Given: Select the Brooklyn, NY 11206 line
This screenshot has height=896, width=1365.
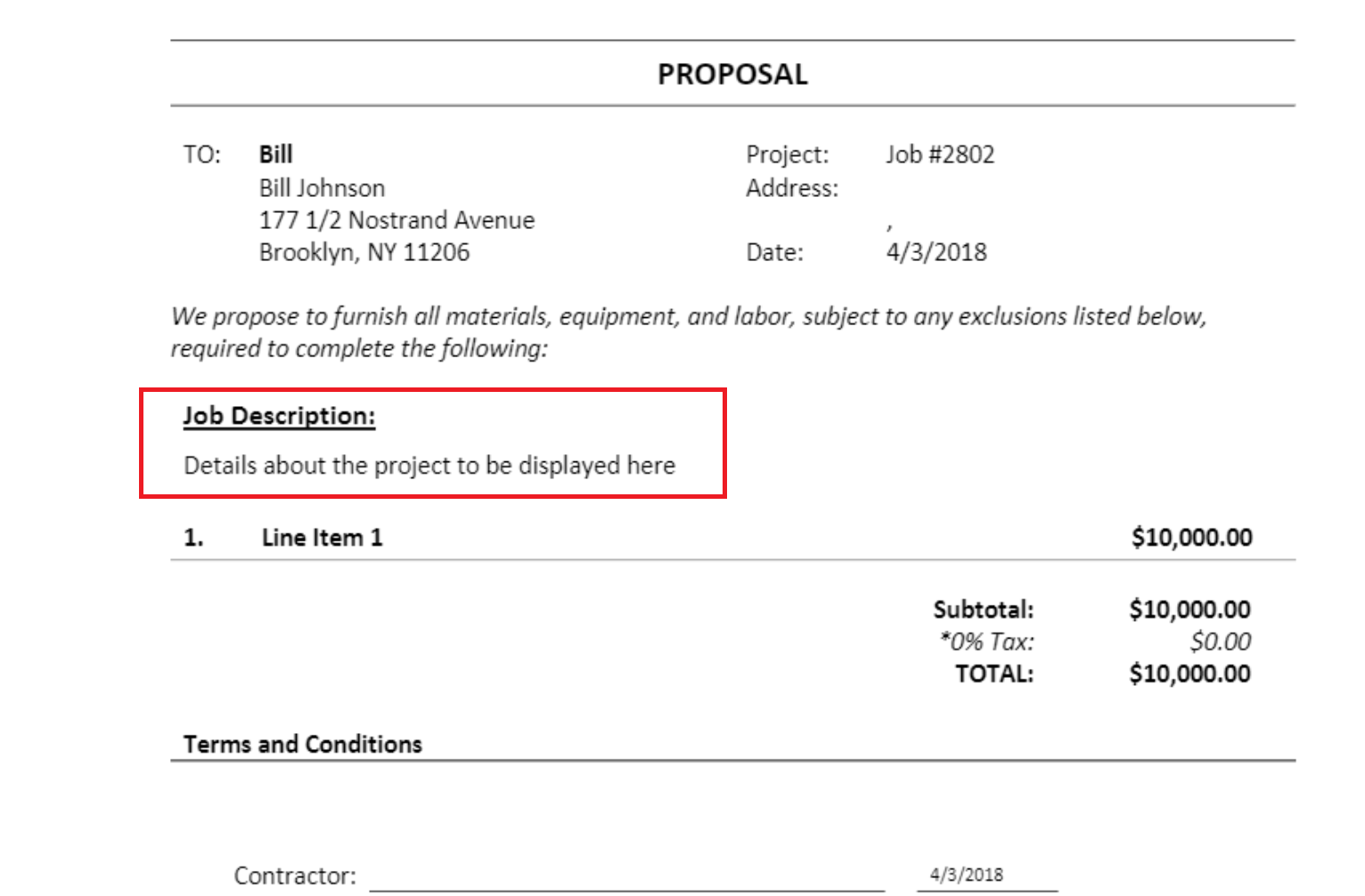Looking at the screenshot, I should coord(364,252).
